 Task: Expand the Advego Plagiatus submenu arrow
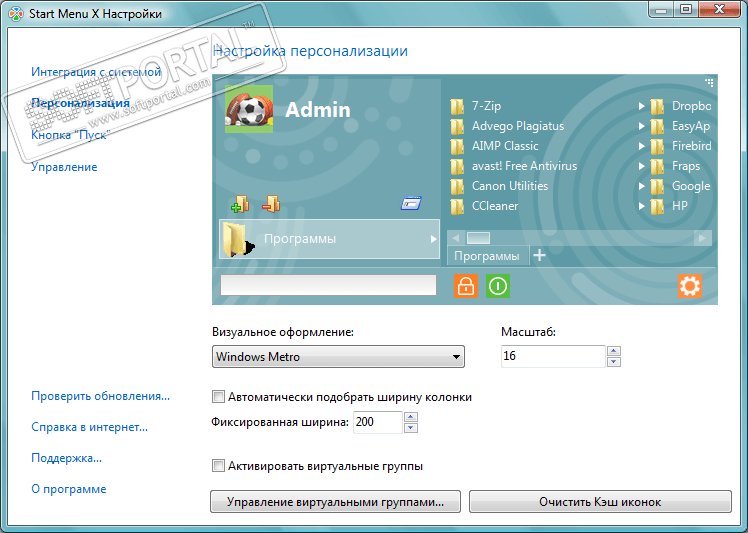(642, 126)
